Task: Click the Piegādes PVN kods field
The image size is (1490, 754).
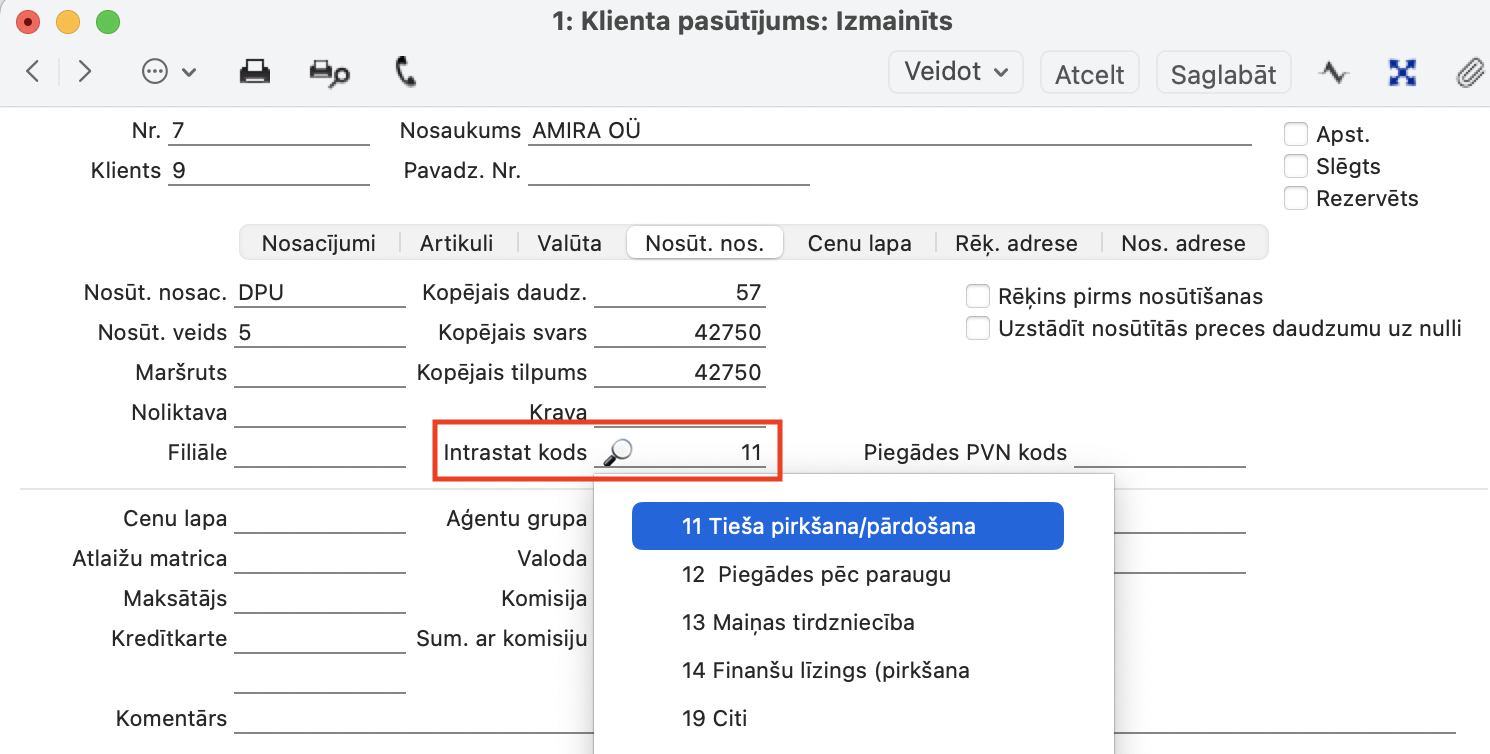Action: pyautogui.click(x=1159, y=453)
